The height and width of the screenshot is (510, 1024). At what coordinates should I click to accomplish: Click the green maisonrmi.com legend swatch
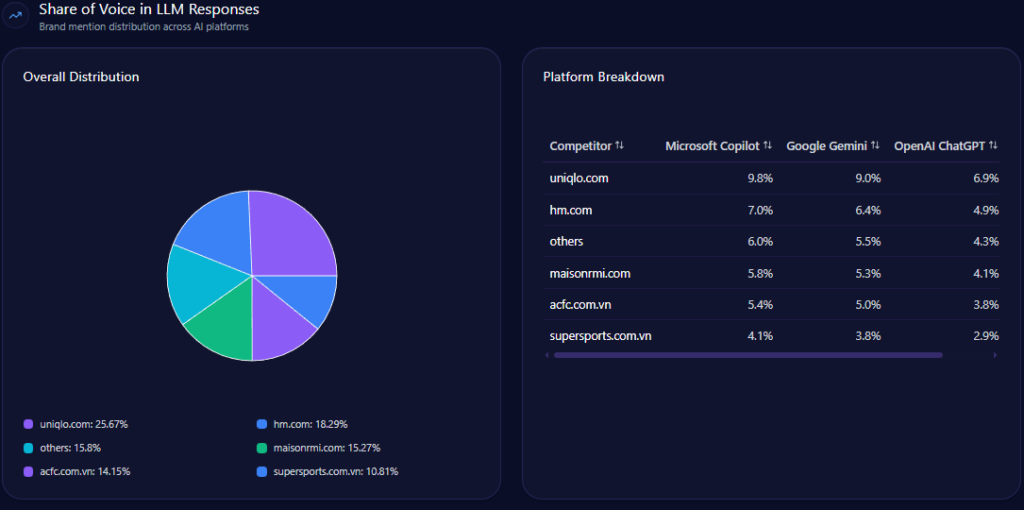click(x=262, y=448)
